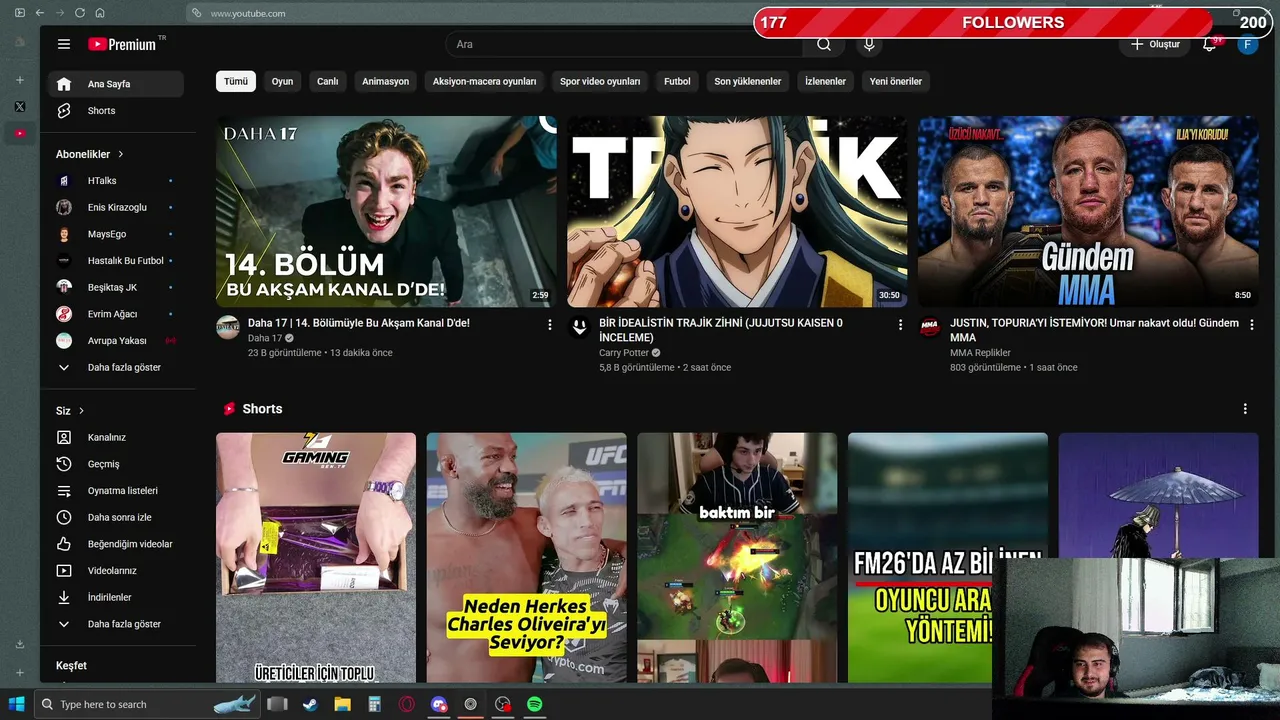Expand Daha fazla göster under Abonelikler

pyautogui.click(x=116, y=367)
